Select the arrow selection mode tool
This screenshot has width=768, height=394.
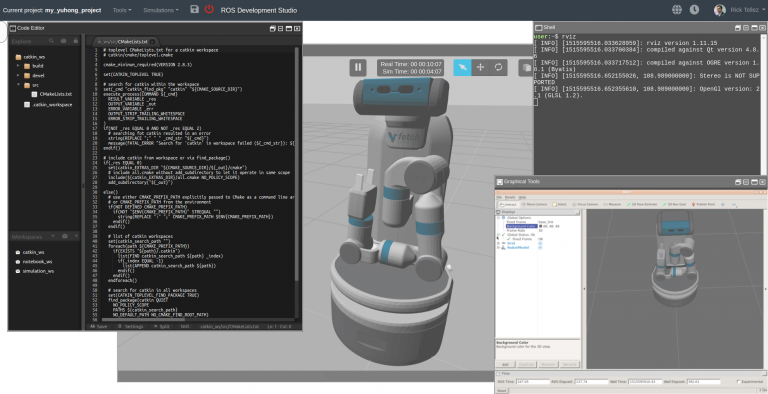point(462,68)
